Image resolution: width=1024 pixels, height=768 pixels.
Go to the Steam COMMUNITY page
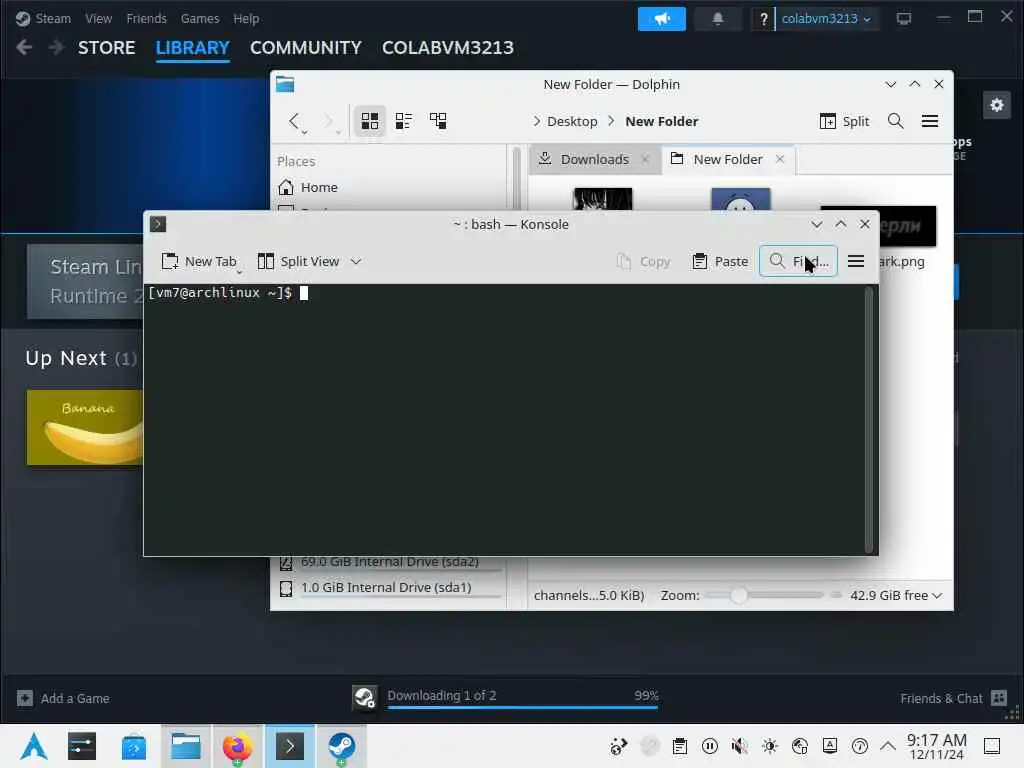tap(306, 48)
